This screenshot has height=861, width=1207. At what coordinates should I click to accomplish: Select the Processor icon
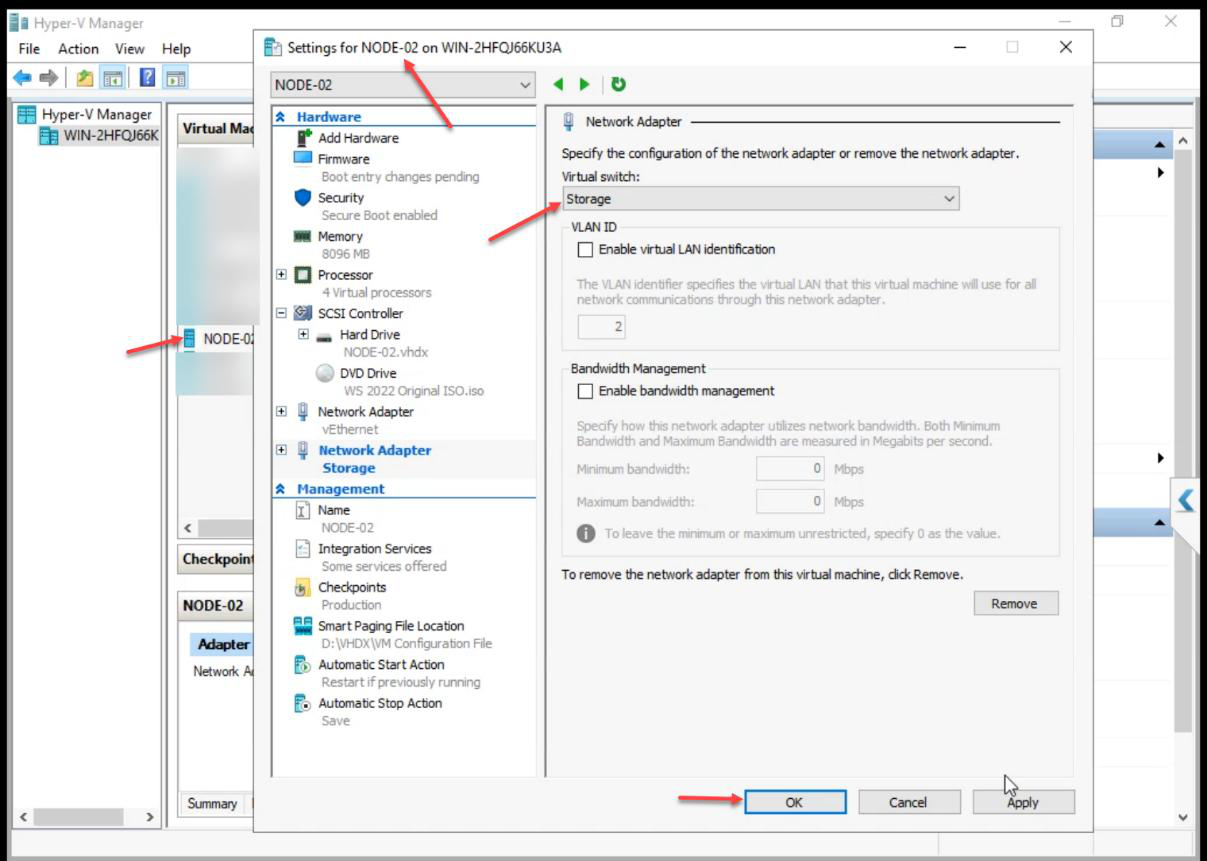pyautogui.click(x=304, y=275)
